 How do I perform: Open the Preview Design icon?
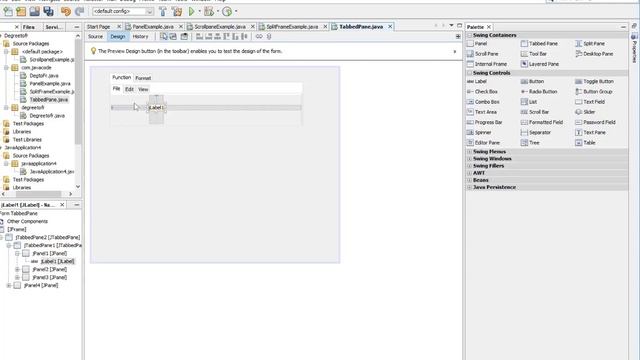pos(184,36)
